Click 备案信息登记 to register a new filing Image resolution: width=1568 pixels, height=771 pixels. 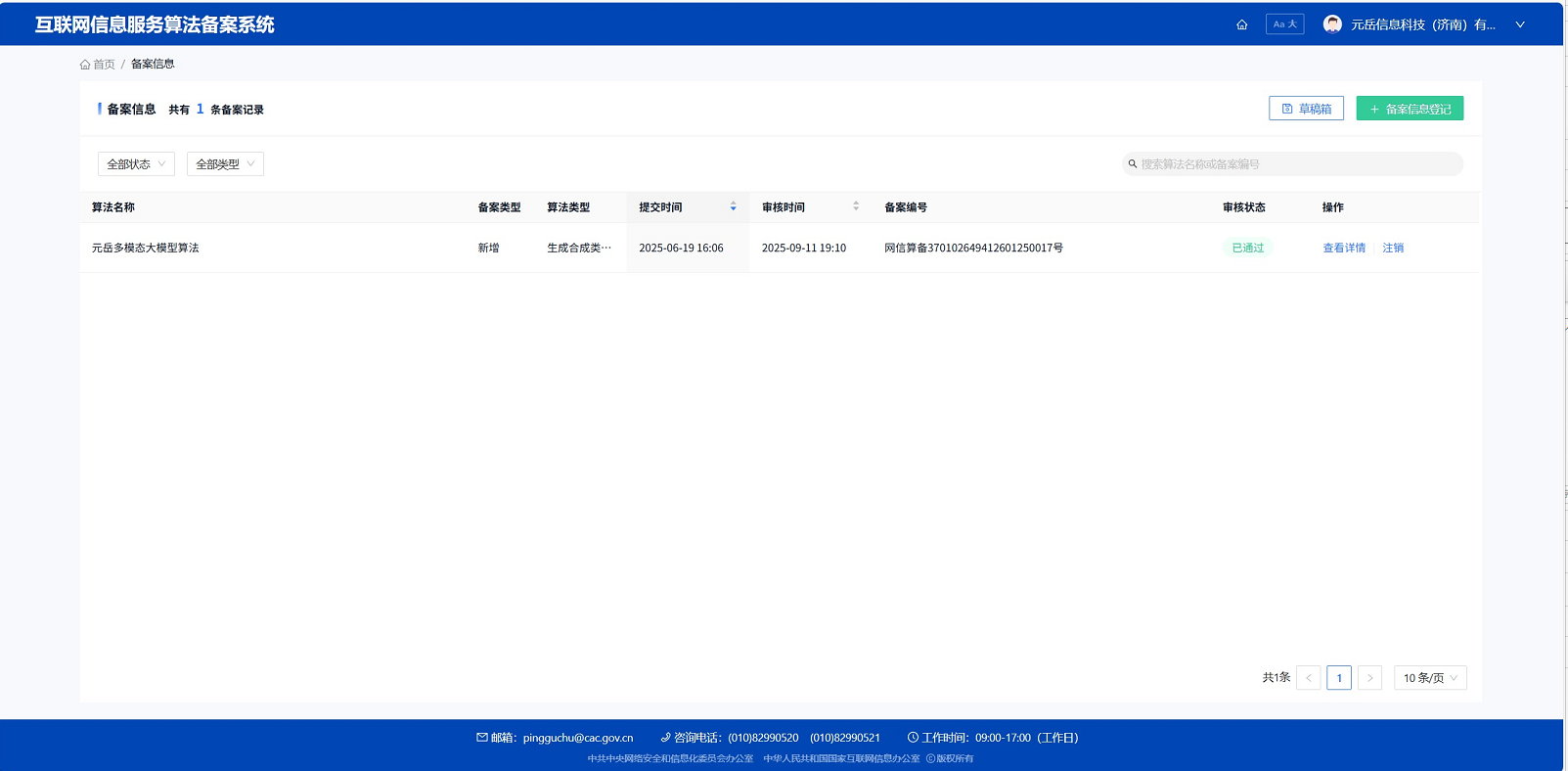1409,109
